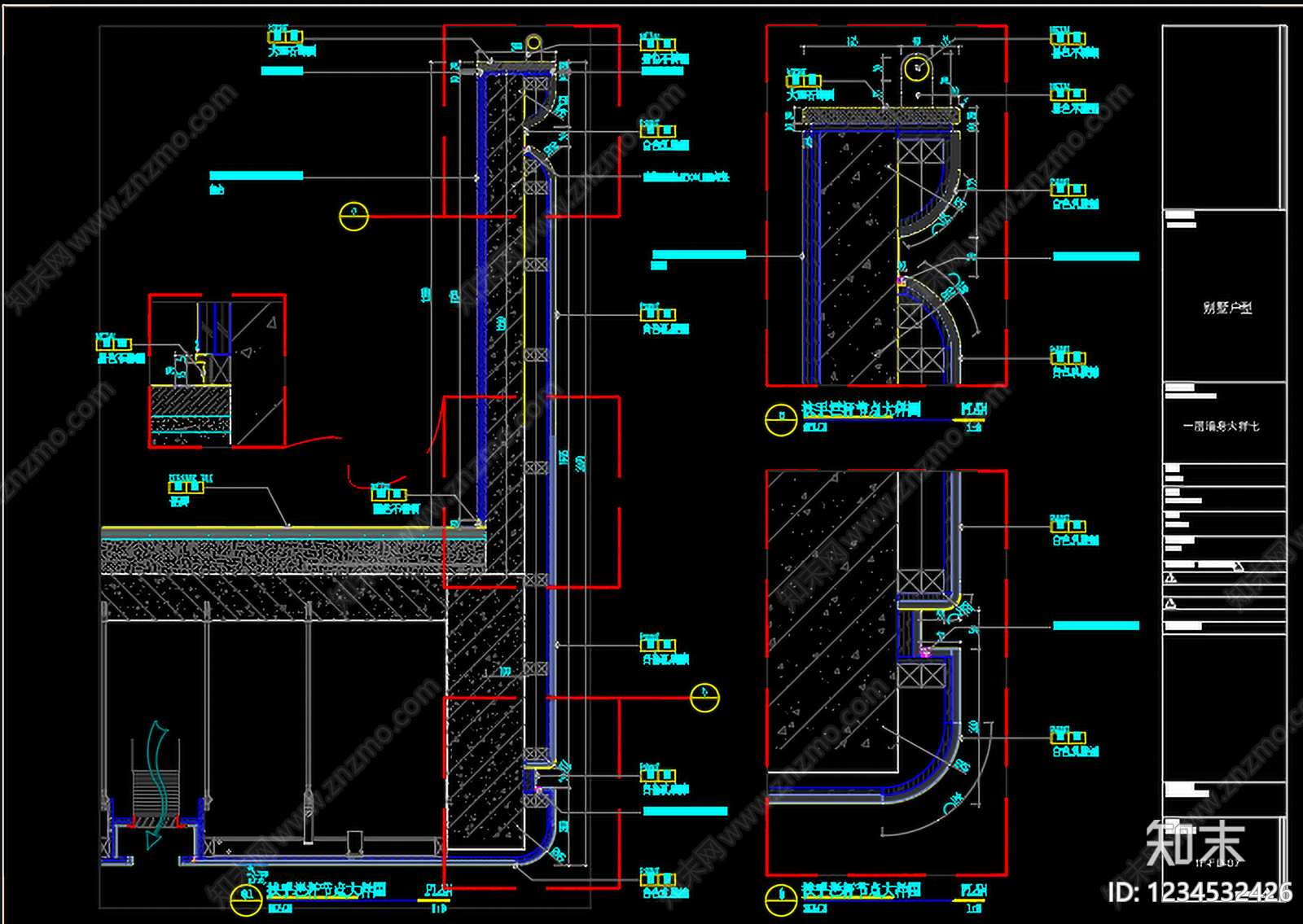The image size is (1303, 924).
Task: Select the 一层墙身大样七 drawing name text
Action: (x=1221, y=426)
